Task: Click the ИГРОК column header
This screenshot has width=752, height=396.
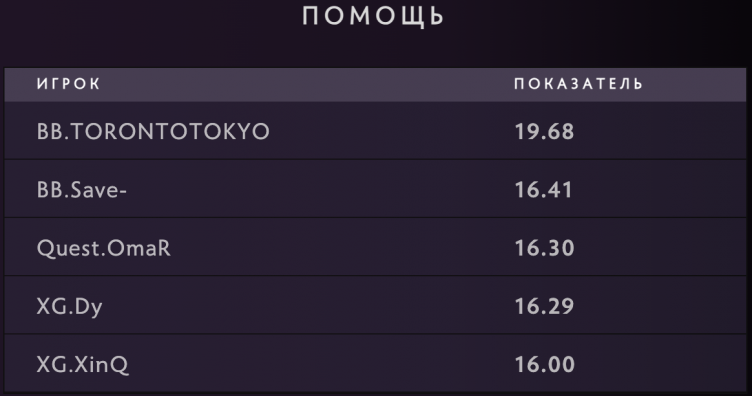Action: tap(69, 84)
